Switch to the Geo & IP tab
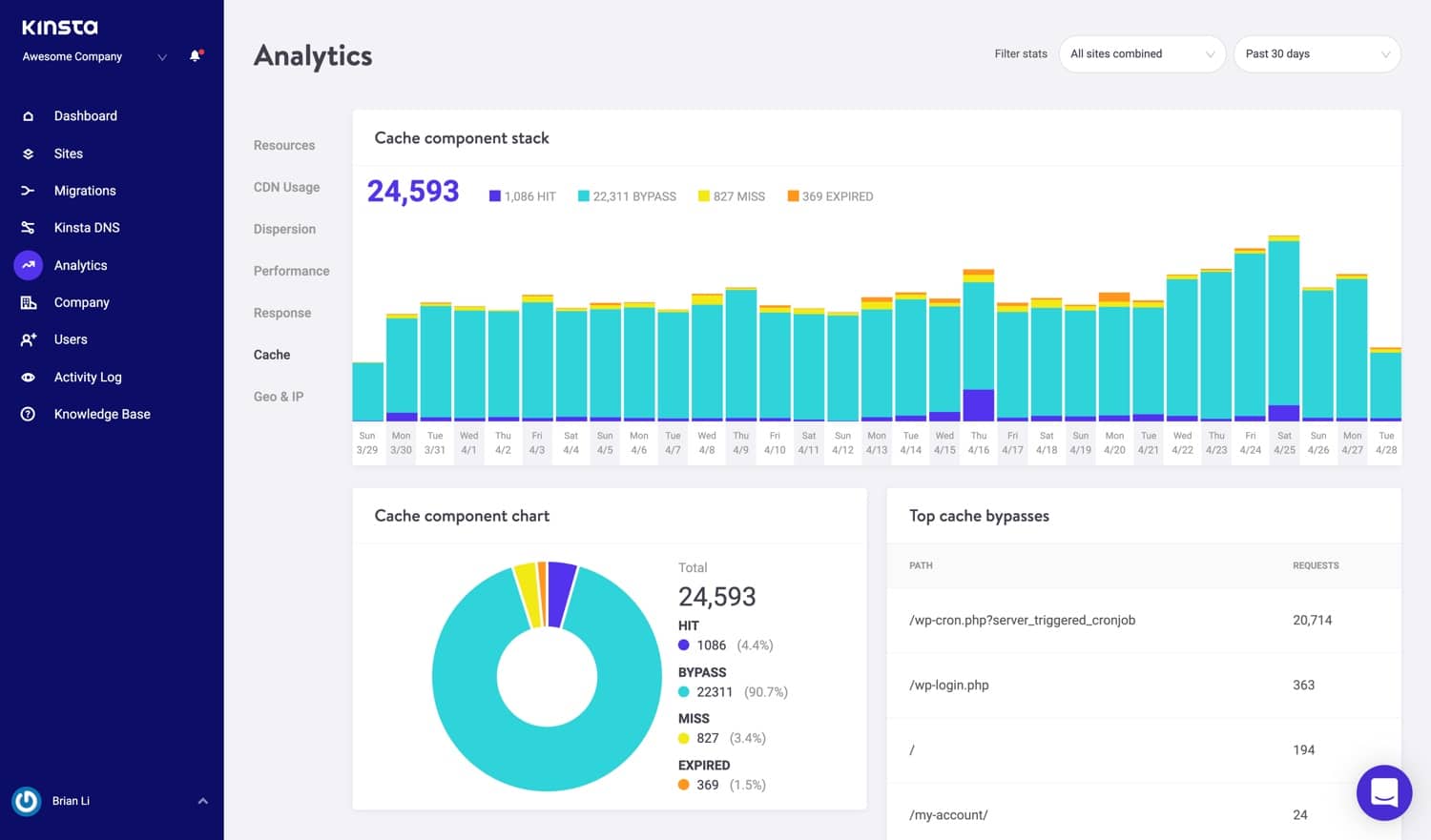1431x840 pixels. [279, 397]
